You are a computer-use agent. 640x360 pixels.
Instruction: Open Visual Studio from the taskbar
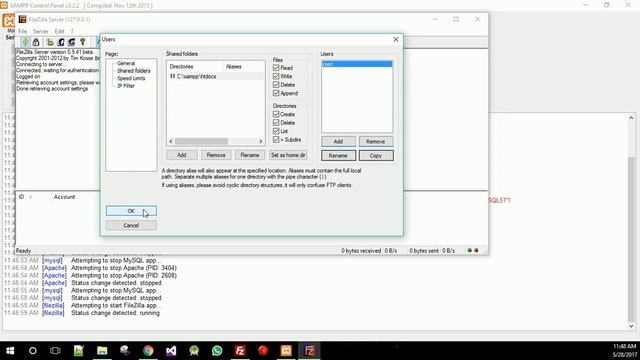click(171, 351)
